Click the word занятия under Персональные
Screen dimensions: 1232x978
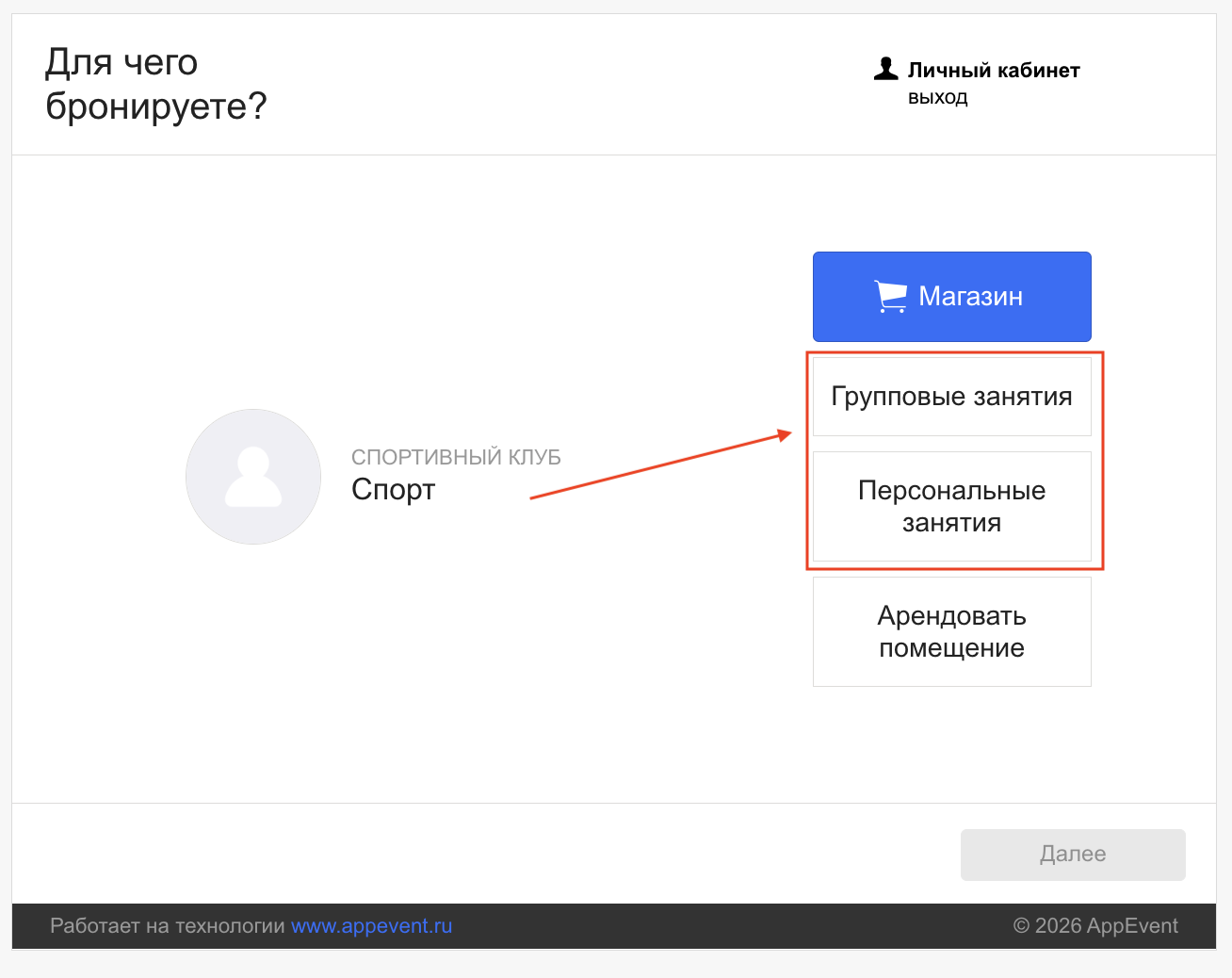point(951,523)
